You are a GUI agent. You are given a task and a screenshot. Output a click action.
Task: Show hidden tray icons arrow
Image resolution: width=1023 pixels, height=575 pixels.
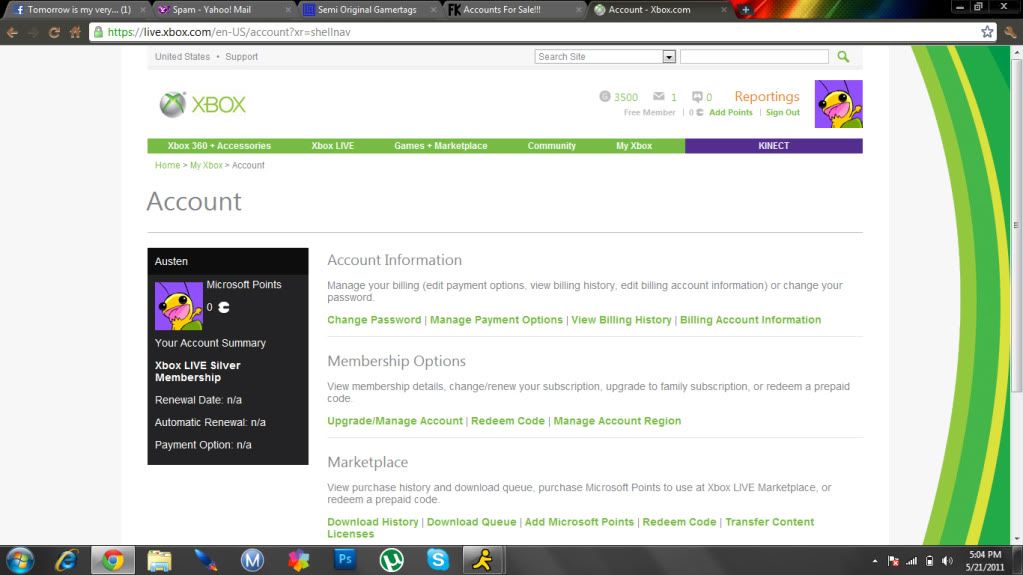(875, 561)
